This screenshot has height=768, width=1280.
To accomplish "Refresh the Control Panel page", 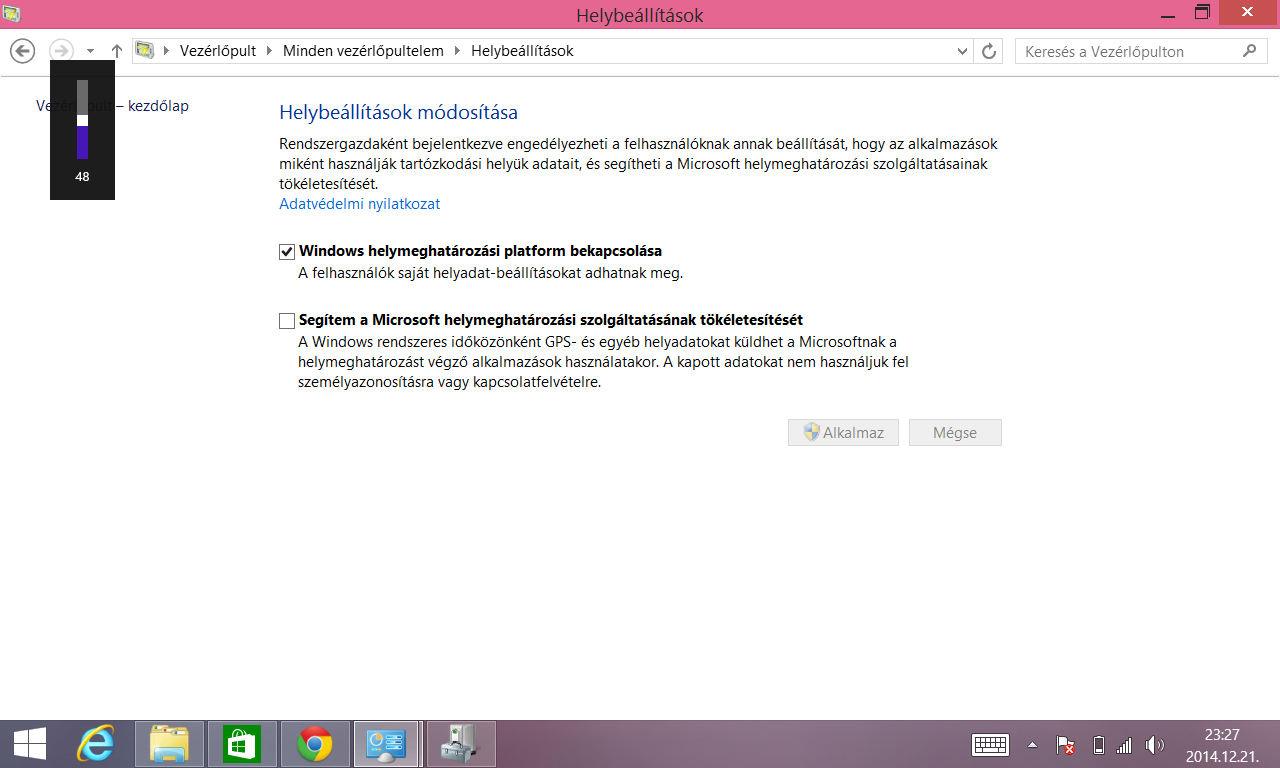I will pyautogui.click(x=989, y=51).
